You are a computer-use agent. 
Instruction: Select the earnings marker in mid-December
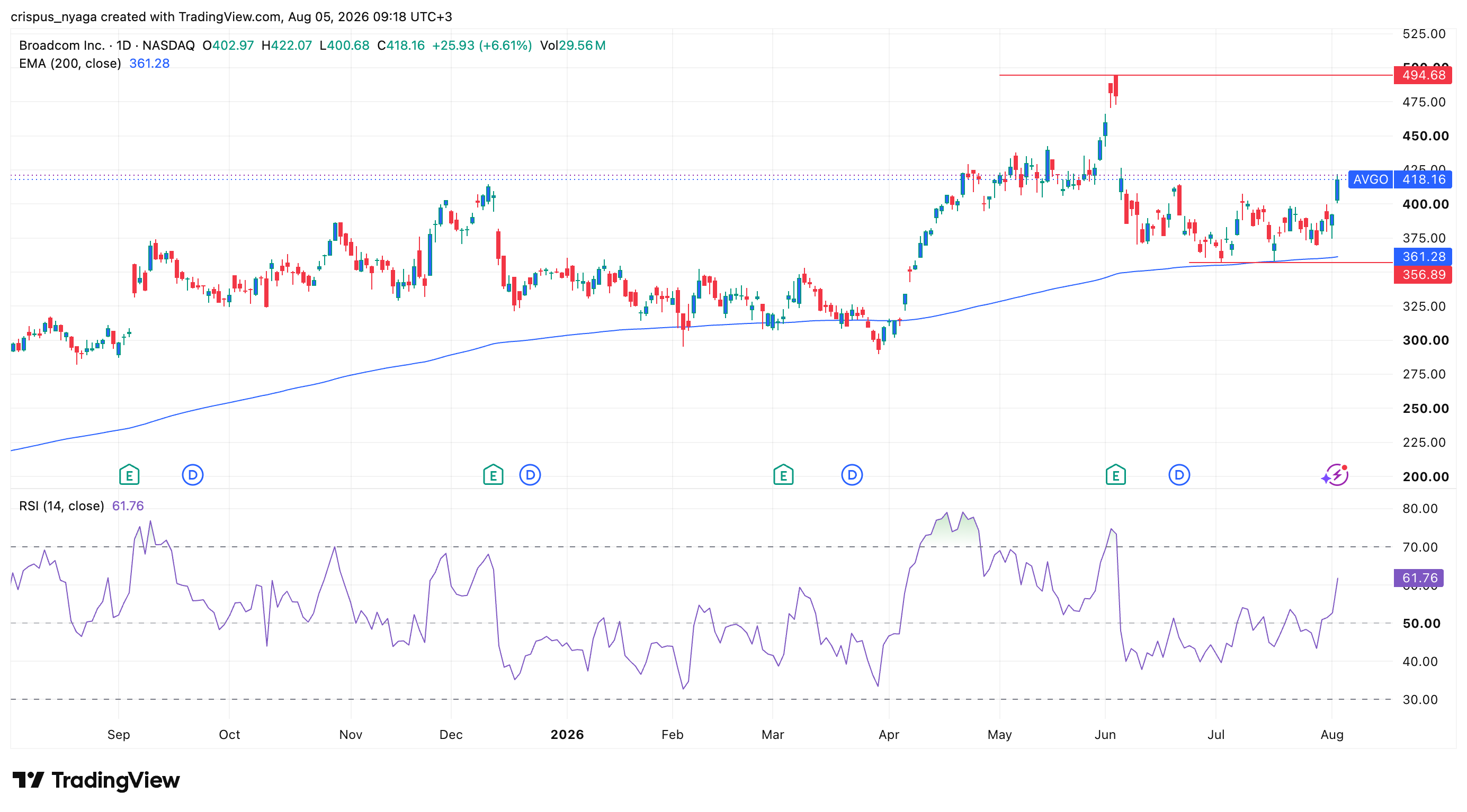[x=493, y=475]
